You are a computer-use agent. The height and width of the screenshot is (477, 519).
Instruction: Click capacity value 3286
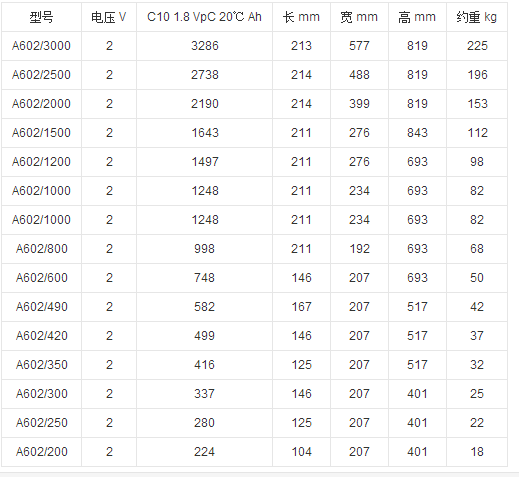(x=205, y=46)
